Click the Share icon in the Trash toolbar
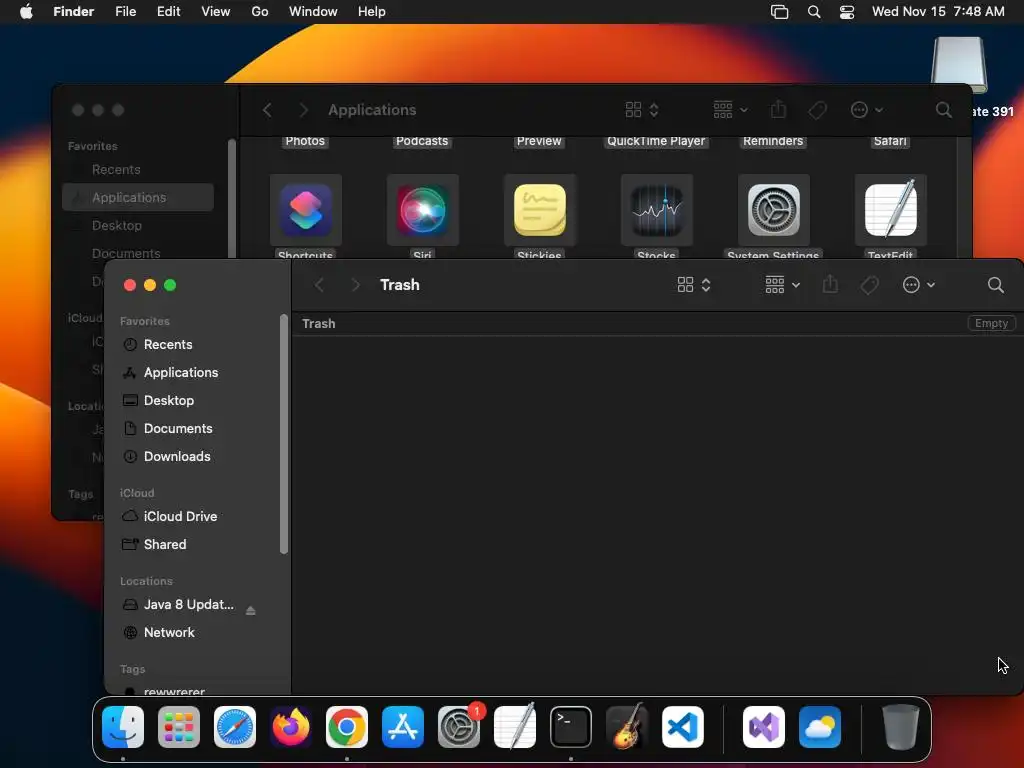 coord(830,284)
